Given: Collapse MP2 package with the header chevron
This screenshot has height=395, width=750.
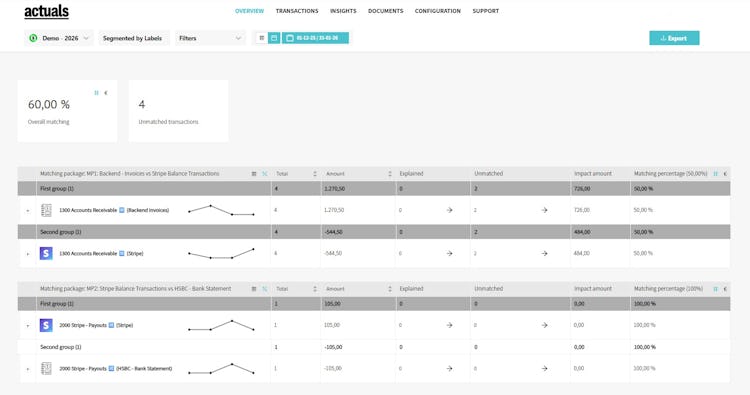Looking at the screenshot, I should (x=725, y=289).
